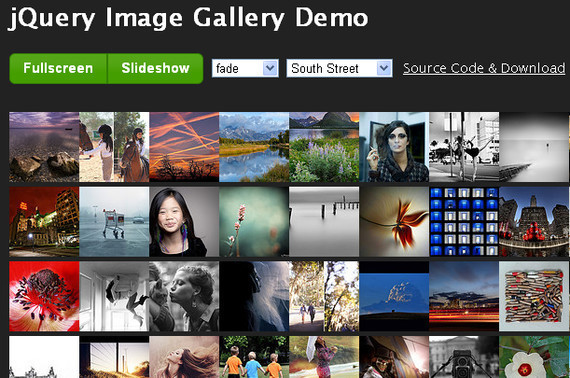Open the smiling girl portrait thumbnail
The width and height of the screenshot is (570, 378).
[x=184, y=222]
